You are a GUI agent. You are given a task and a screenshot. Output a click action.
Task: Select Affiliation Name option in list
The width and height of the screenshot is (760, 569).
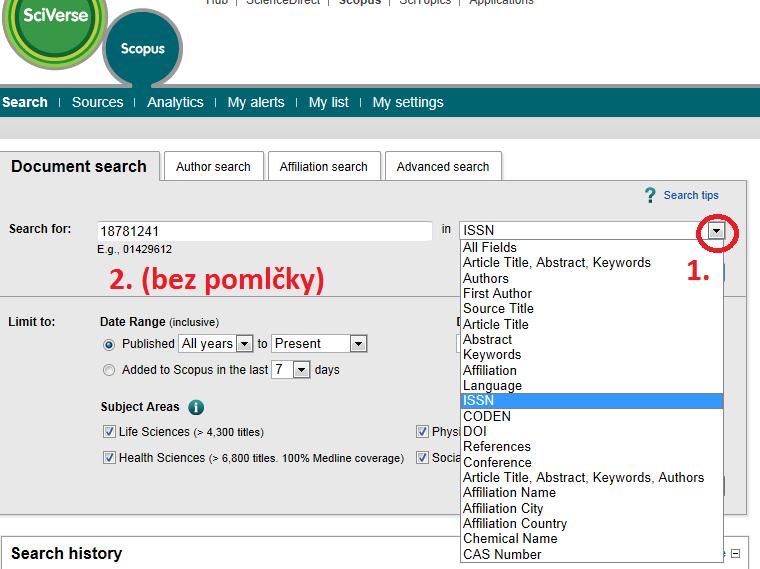click(x=591, y=492)
